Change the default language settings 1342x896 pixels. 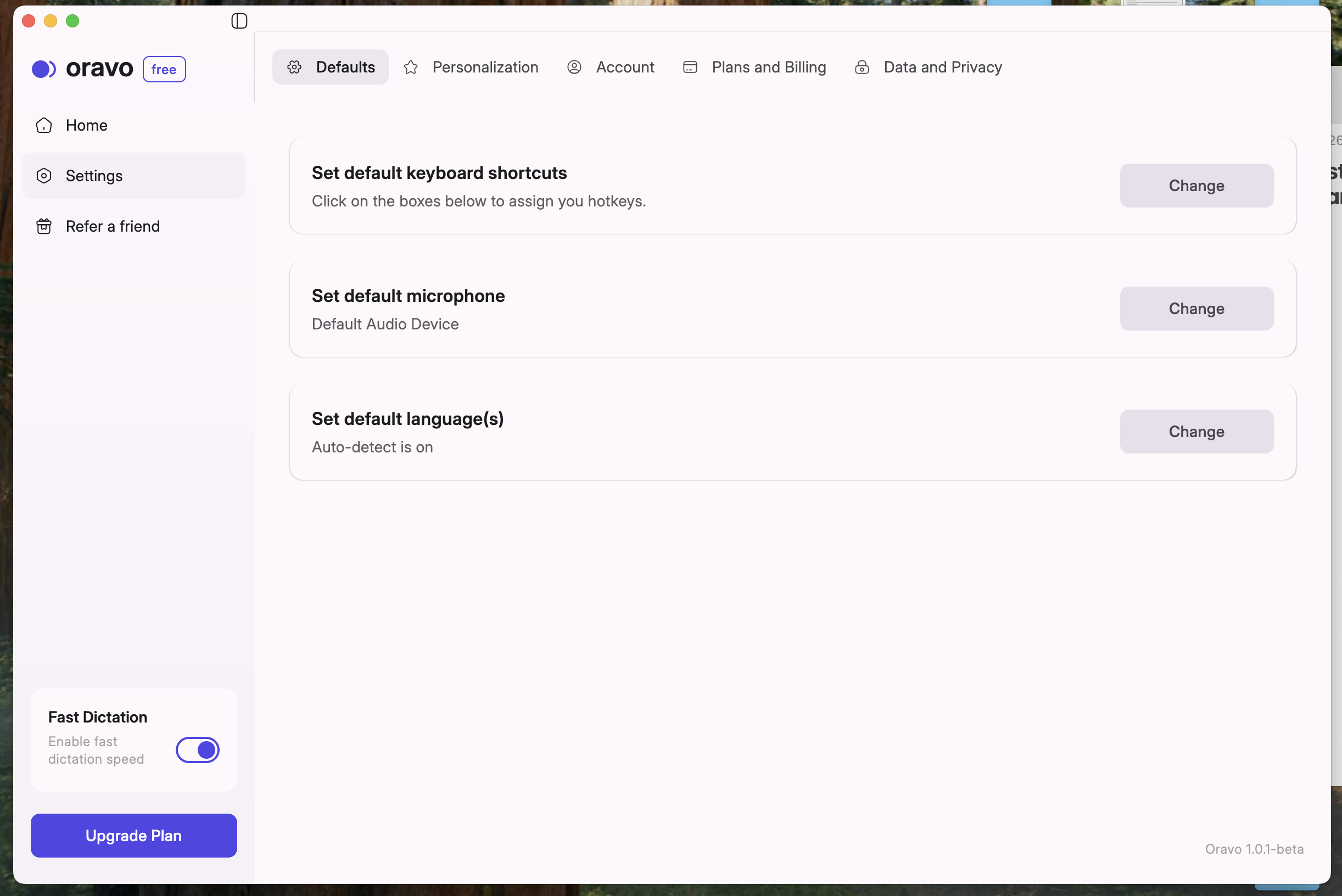1196,432
